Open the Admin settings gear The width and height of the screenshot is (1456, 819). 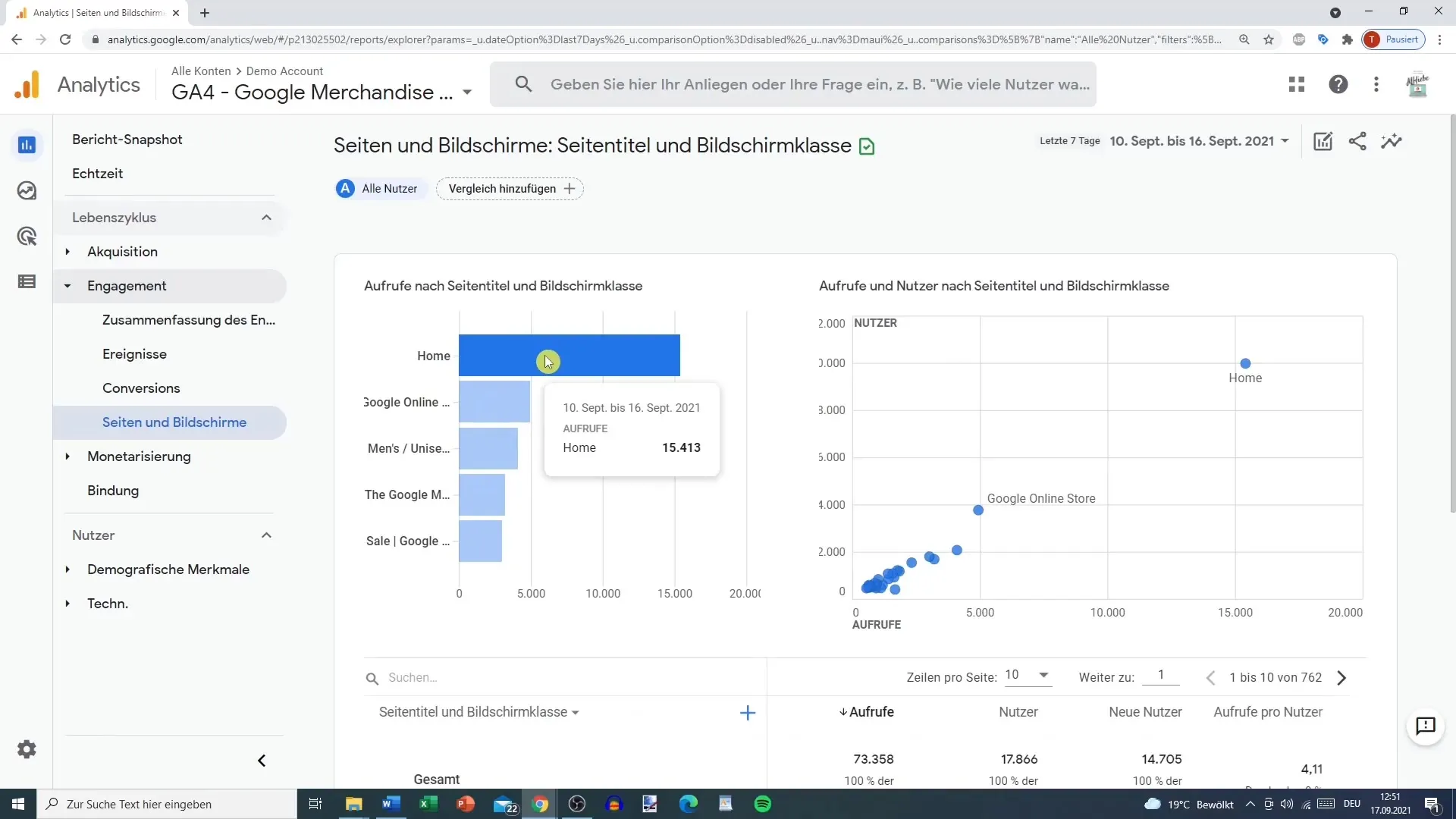27,749
